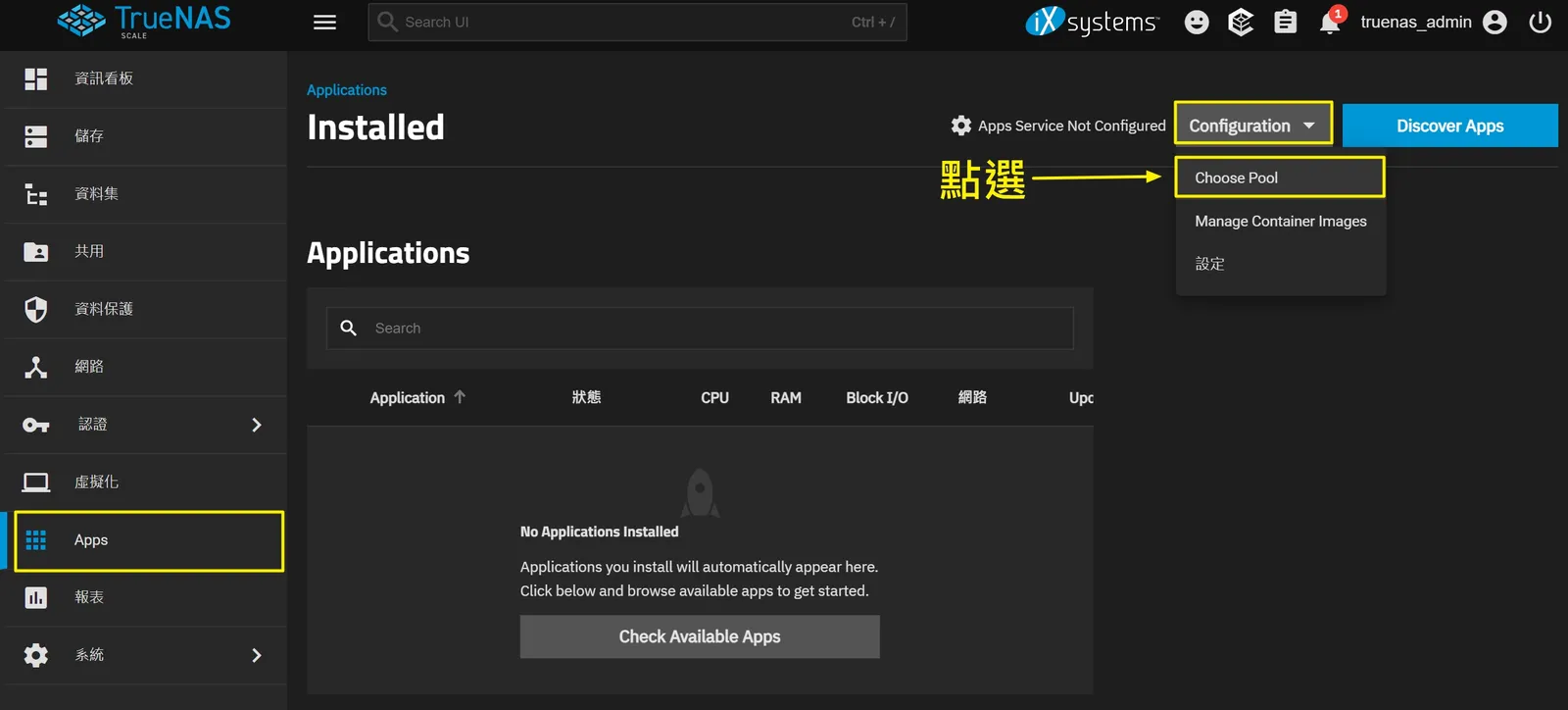Image resolution: width=1568 pixels, height=710 pixels.
Task: Click the Apps grid icon in sidebar
Action: [x=36, y=540]
